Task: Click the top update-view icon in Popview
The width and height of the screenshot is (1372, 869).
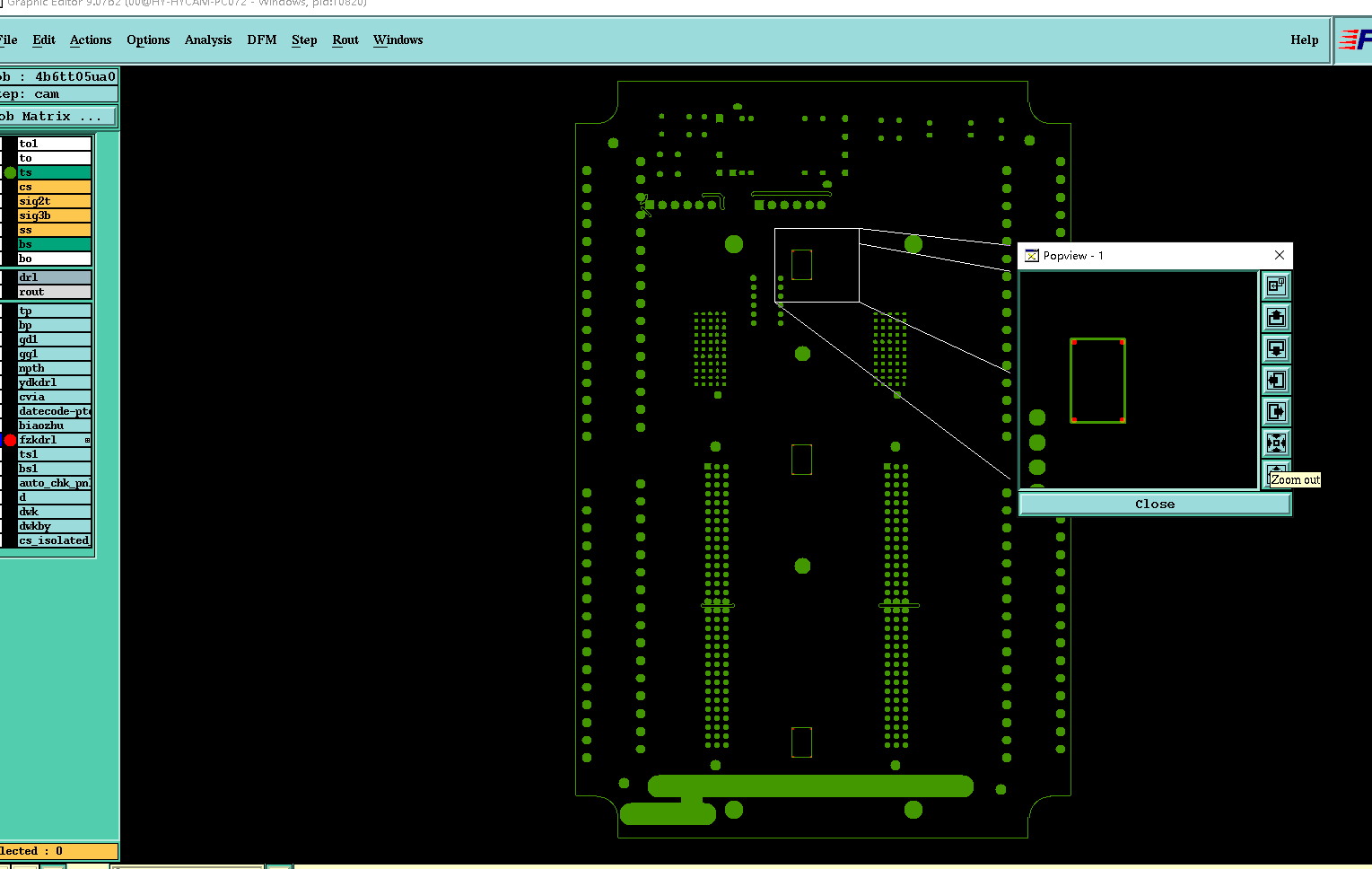Action: [1276, 286]
